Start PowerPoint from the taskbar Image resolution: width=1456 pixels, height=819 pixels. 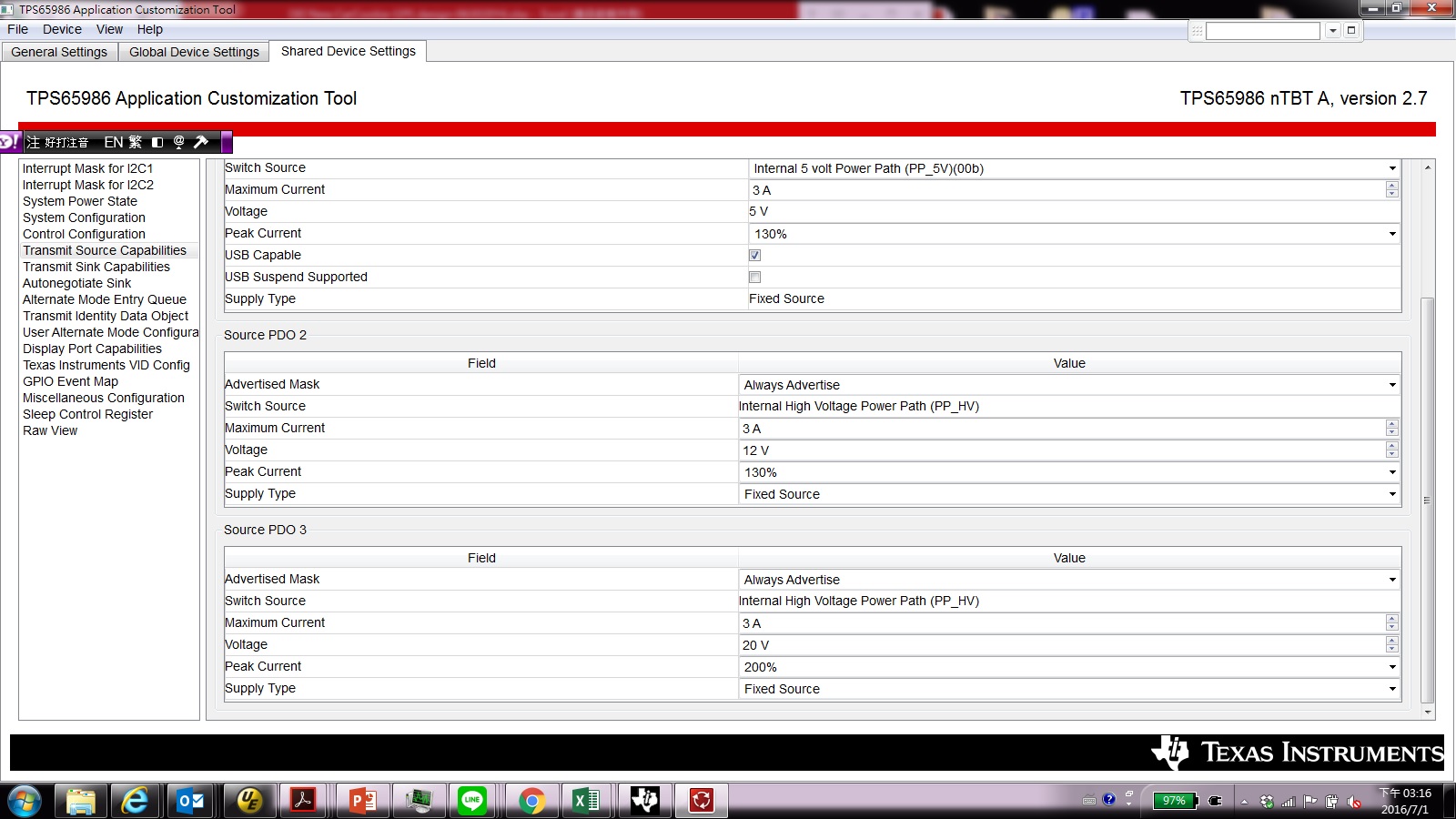click(x=360, y=801)
